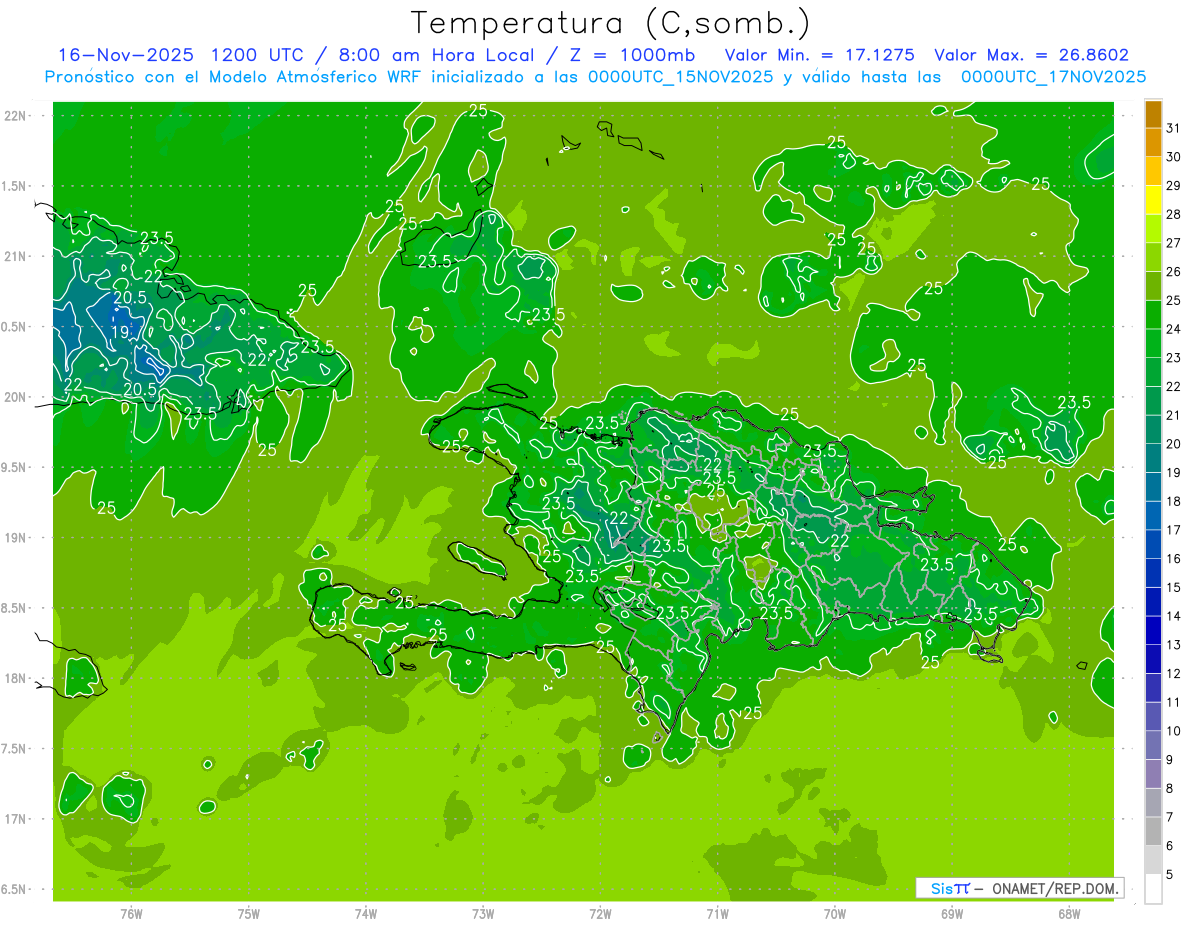1200x927 pixels.
Task: Click the "19N" latitude axis label
Action: 17,537
